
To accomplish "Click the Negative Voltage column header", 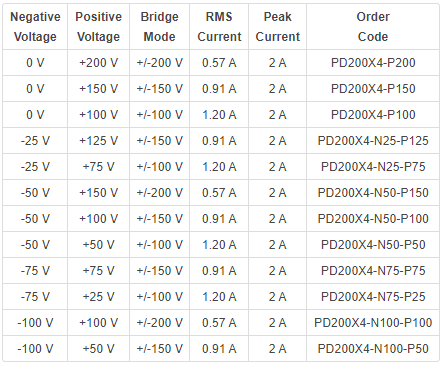I will pyautogui.click(x=35, y=27).
